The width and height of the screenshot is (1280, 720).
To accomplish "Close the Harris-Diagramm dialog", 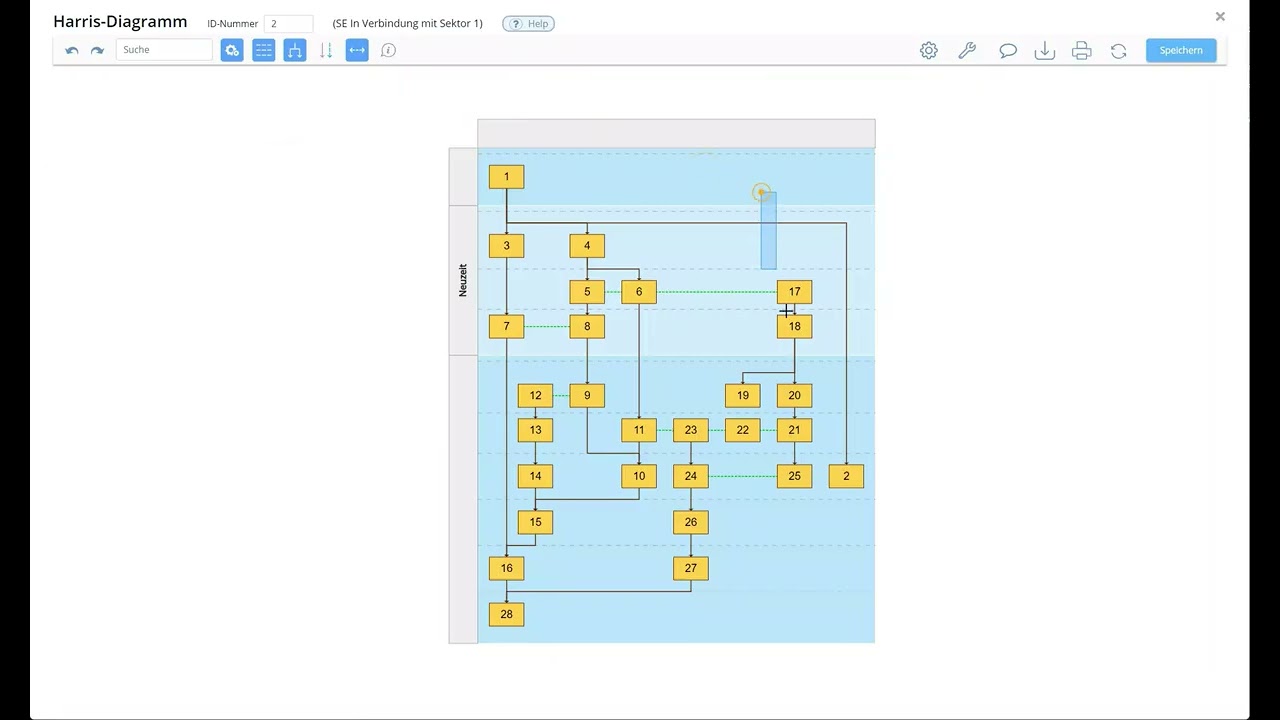I will pos(1220,17).
